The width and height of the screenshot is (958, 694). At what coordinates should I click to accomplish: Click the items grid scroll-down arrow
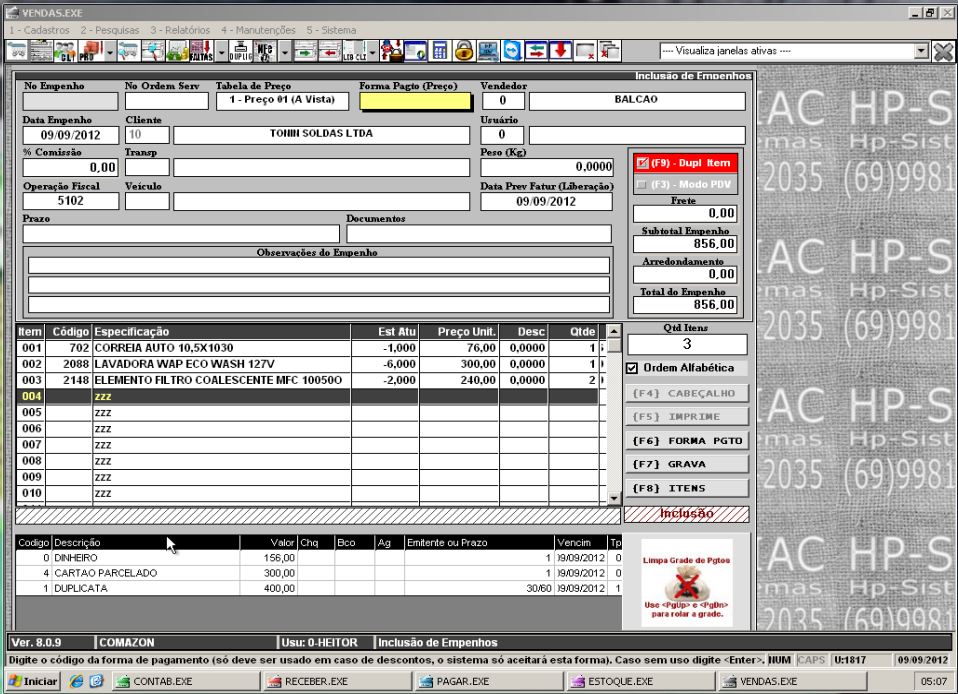(614, 499)
